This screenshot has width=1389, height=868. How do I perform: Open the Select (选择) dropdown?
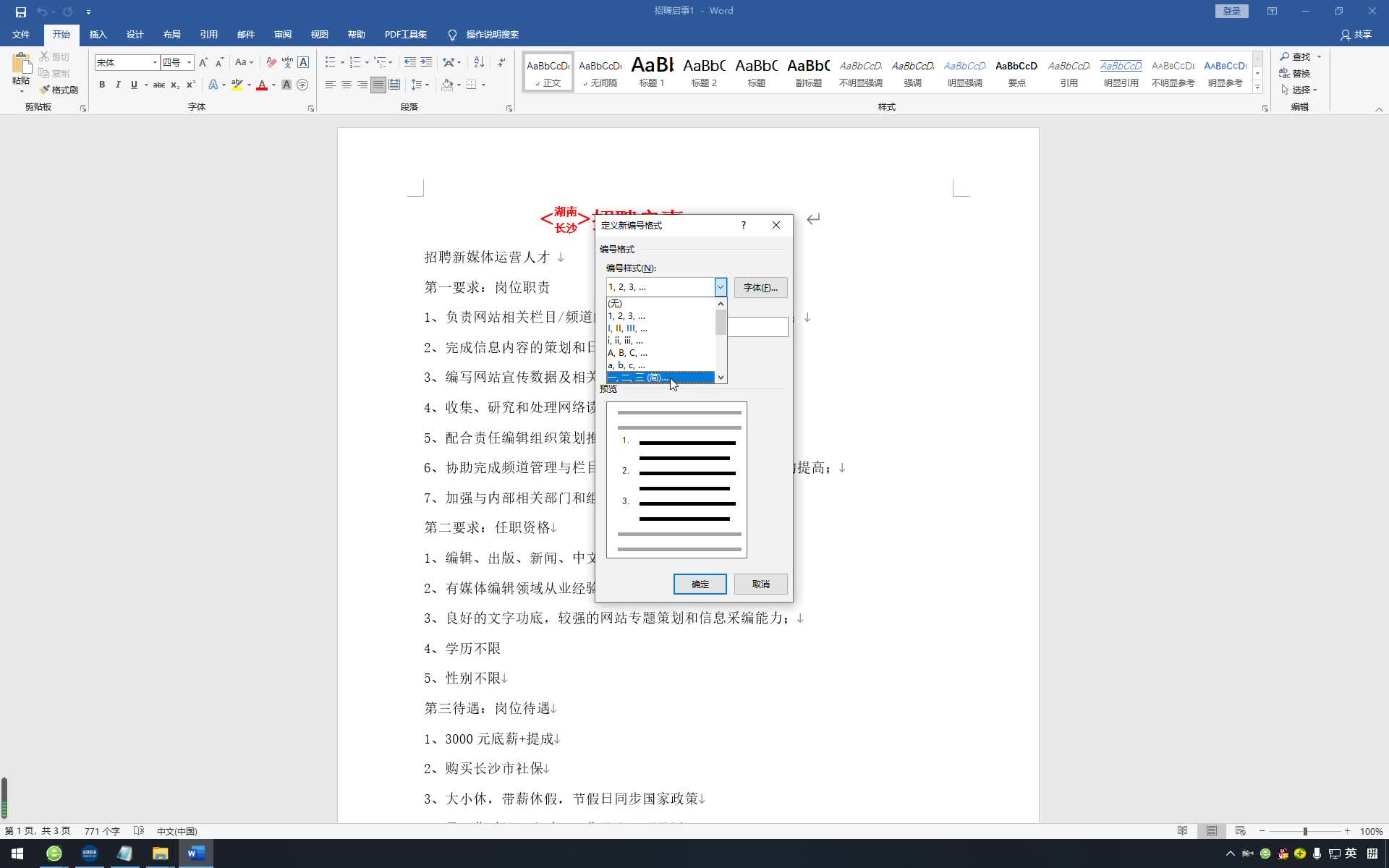(1299, 90)
